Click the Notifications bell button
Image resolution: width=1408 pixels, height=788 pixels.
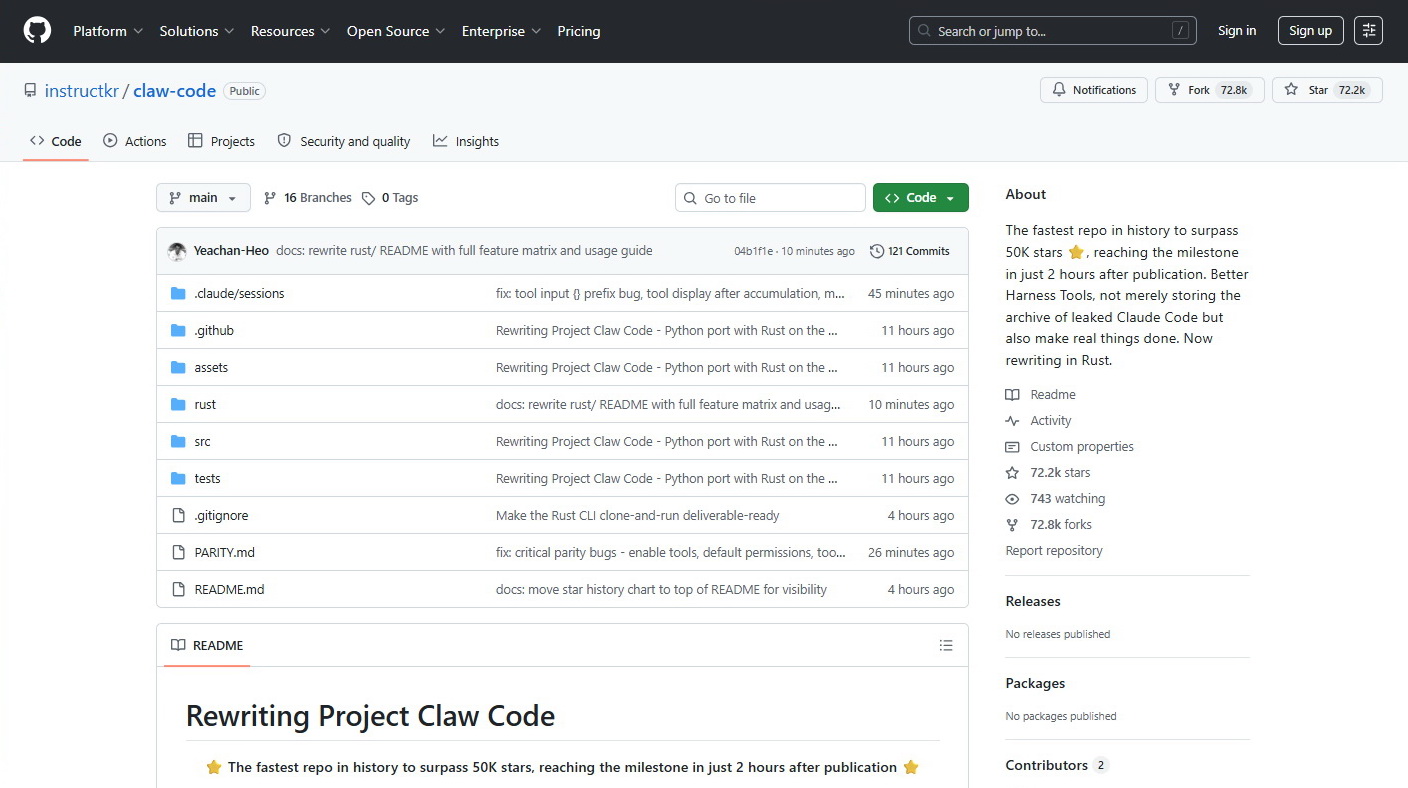[1094, 90]
